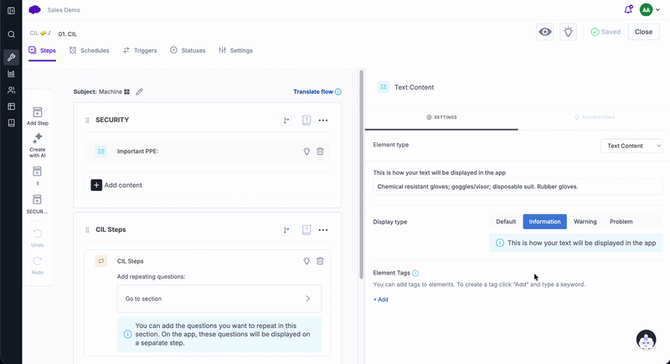Open branching logic for SECURITY section
Screen dimensions: 670x364
pyautogui.click(x=286, y=120)
